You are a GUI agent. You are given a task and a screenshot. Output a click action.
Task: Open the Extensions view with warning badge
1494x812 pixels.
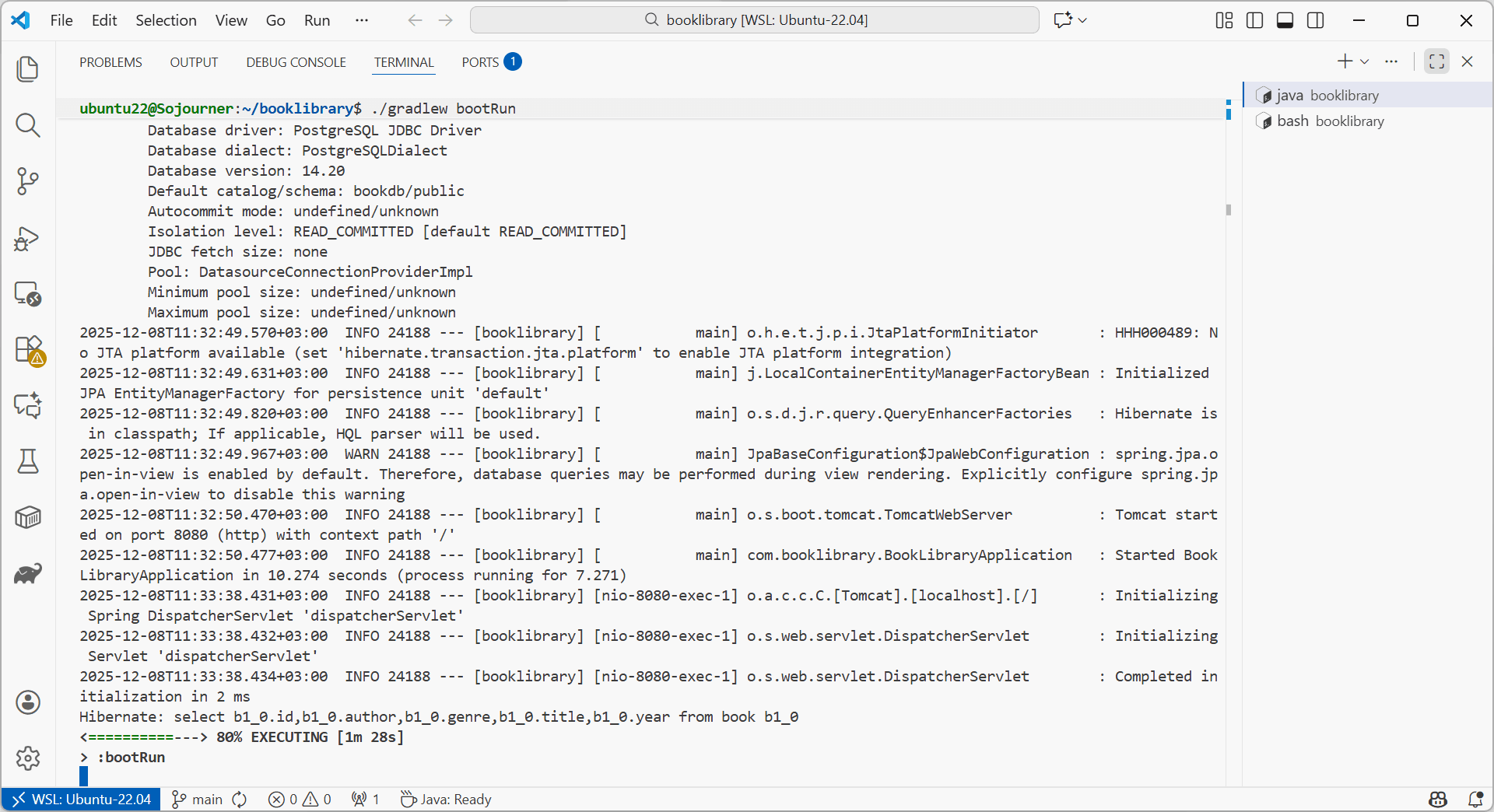point(28,349)
